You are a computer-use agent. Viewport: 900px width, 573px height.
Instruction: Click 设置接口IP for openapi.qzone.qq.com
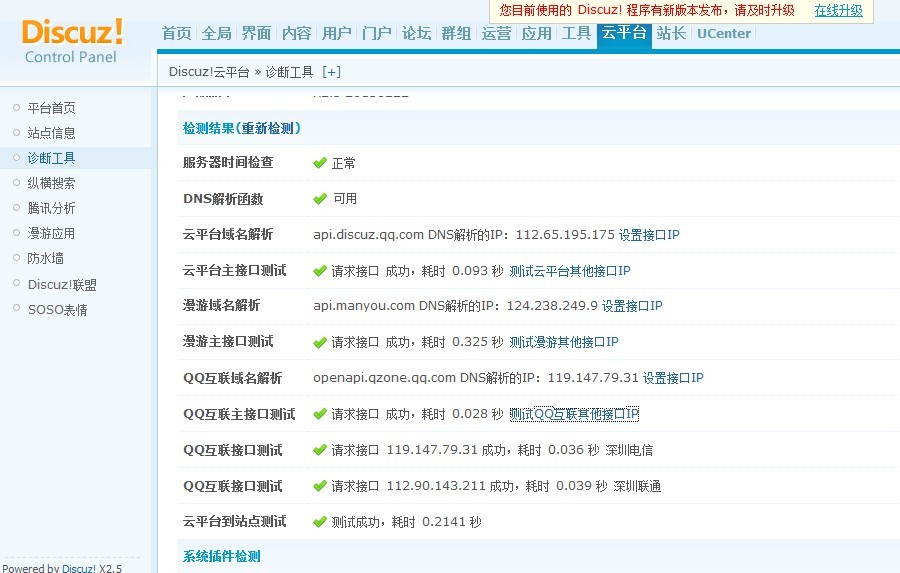click(x=673, y=378)
